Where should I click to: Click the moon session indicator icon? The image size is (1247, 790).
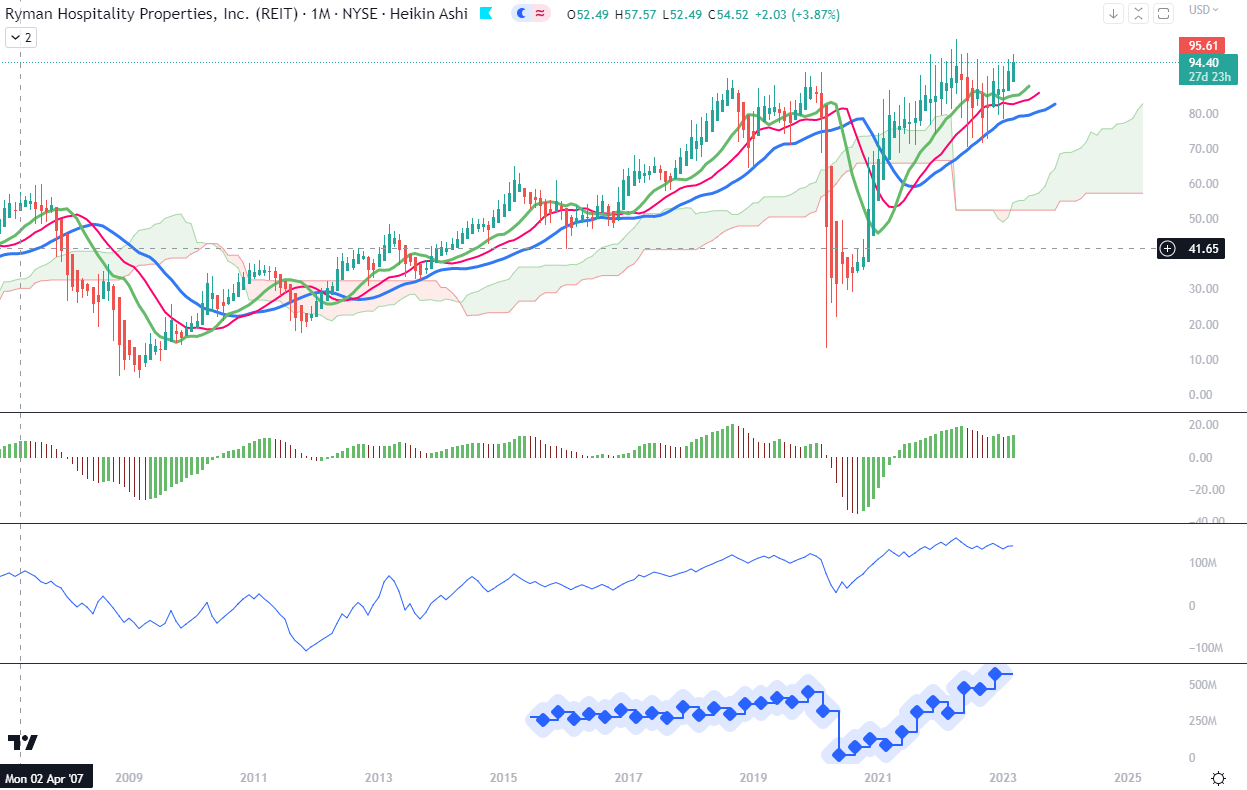point(523,14)
